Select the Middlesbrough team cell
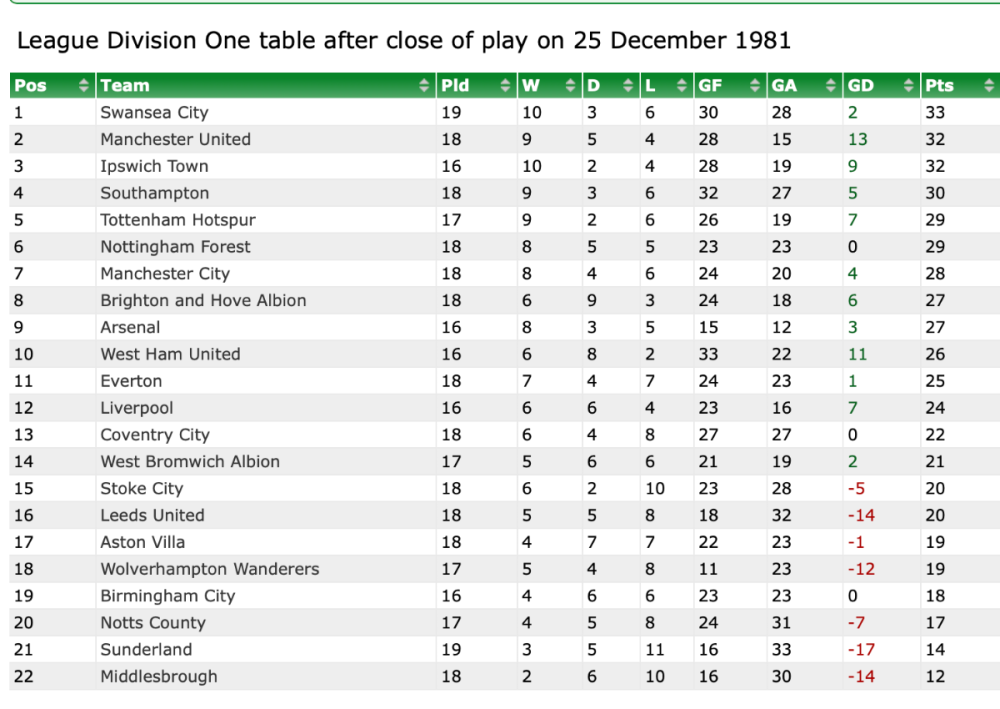The height and width of the screenshot is (709, 1000). 159,677
